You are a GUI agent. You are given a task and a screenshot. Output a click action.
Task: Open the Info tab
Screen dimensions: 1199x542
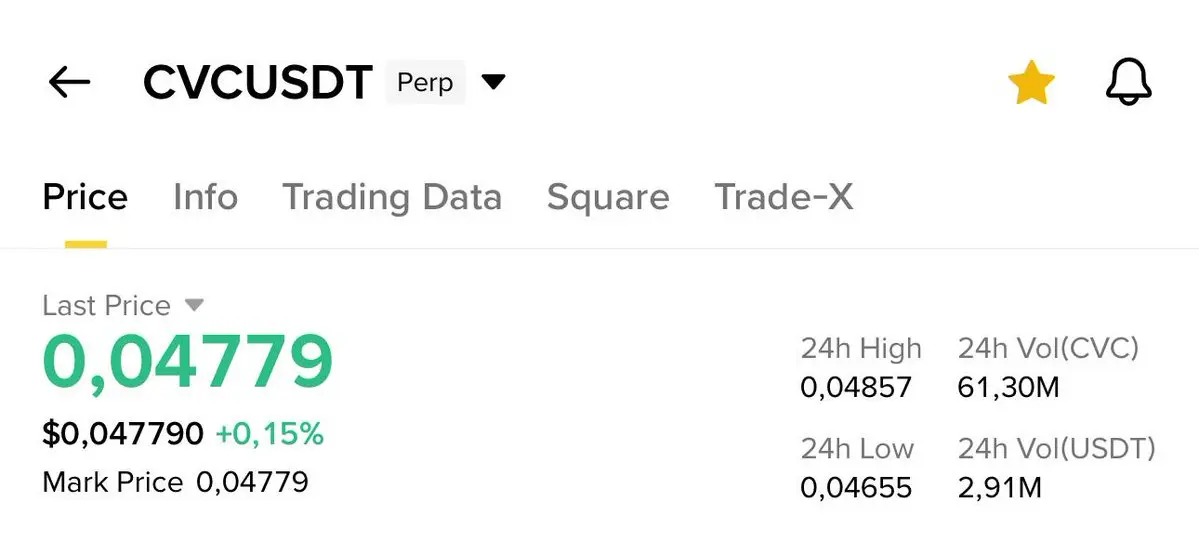(205, 197)
